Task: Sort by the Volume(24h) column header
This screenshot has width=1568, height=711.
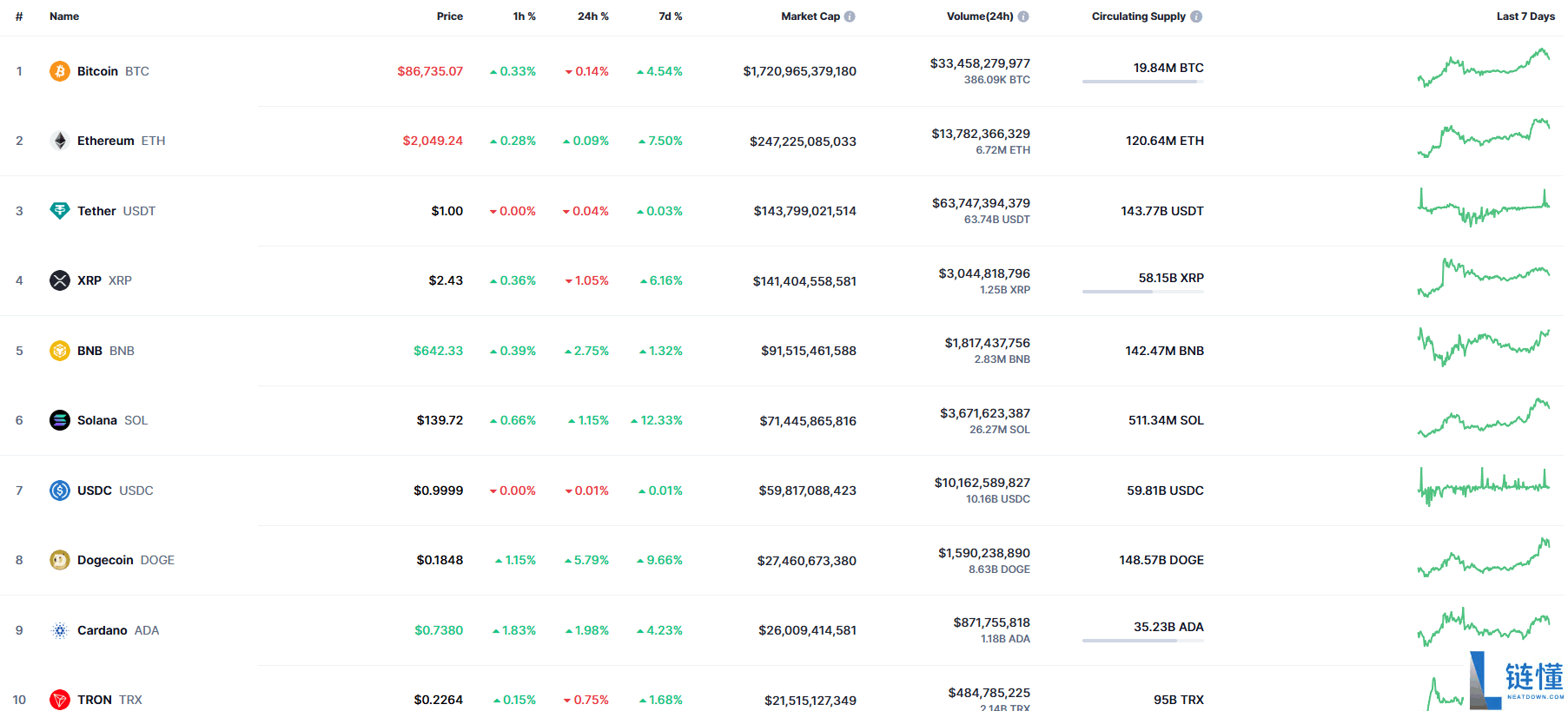Action: click(x=980, y=16)
